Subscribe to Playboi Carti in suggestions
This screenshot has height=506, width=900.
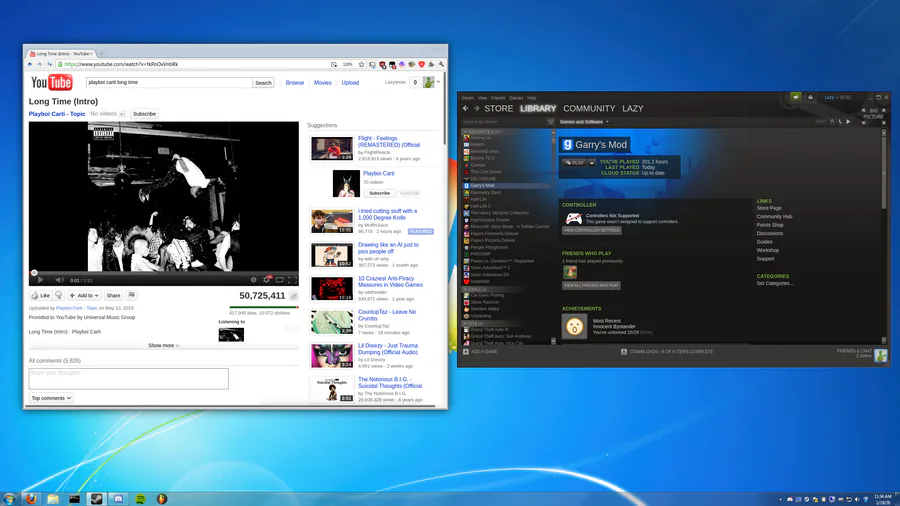[379, 193]
